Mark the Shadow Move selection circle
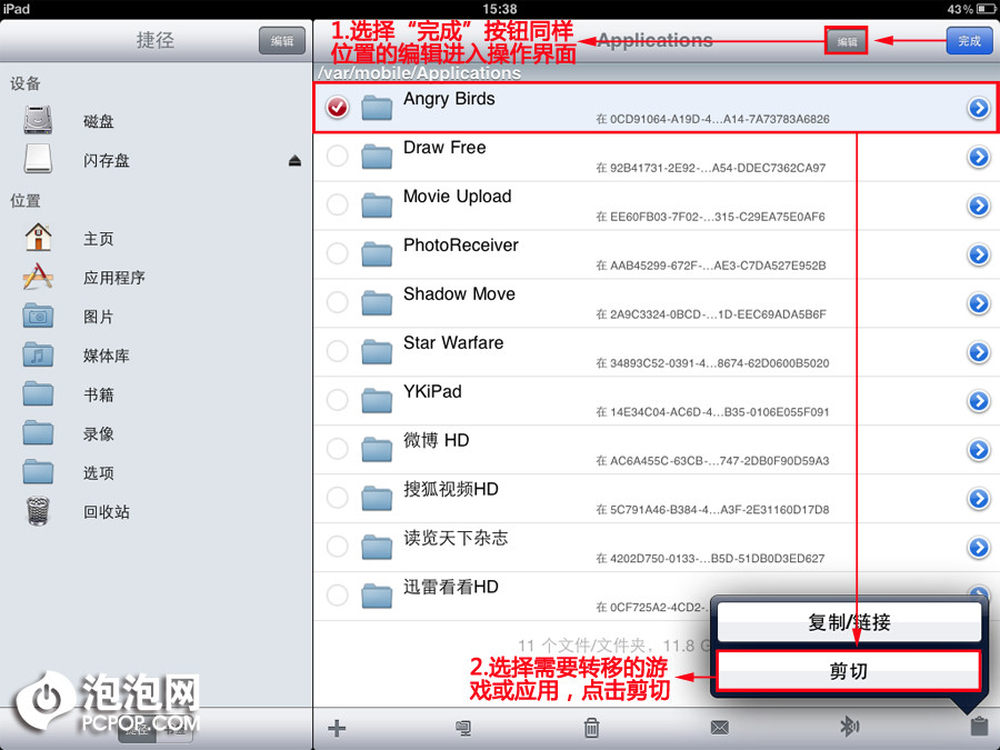The image size is (1000, 750). pos(337,302)
